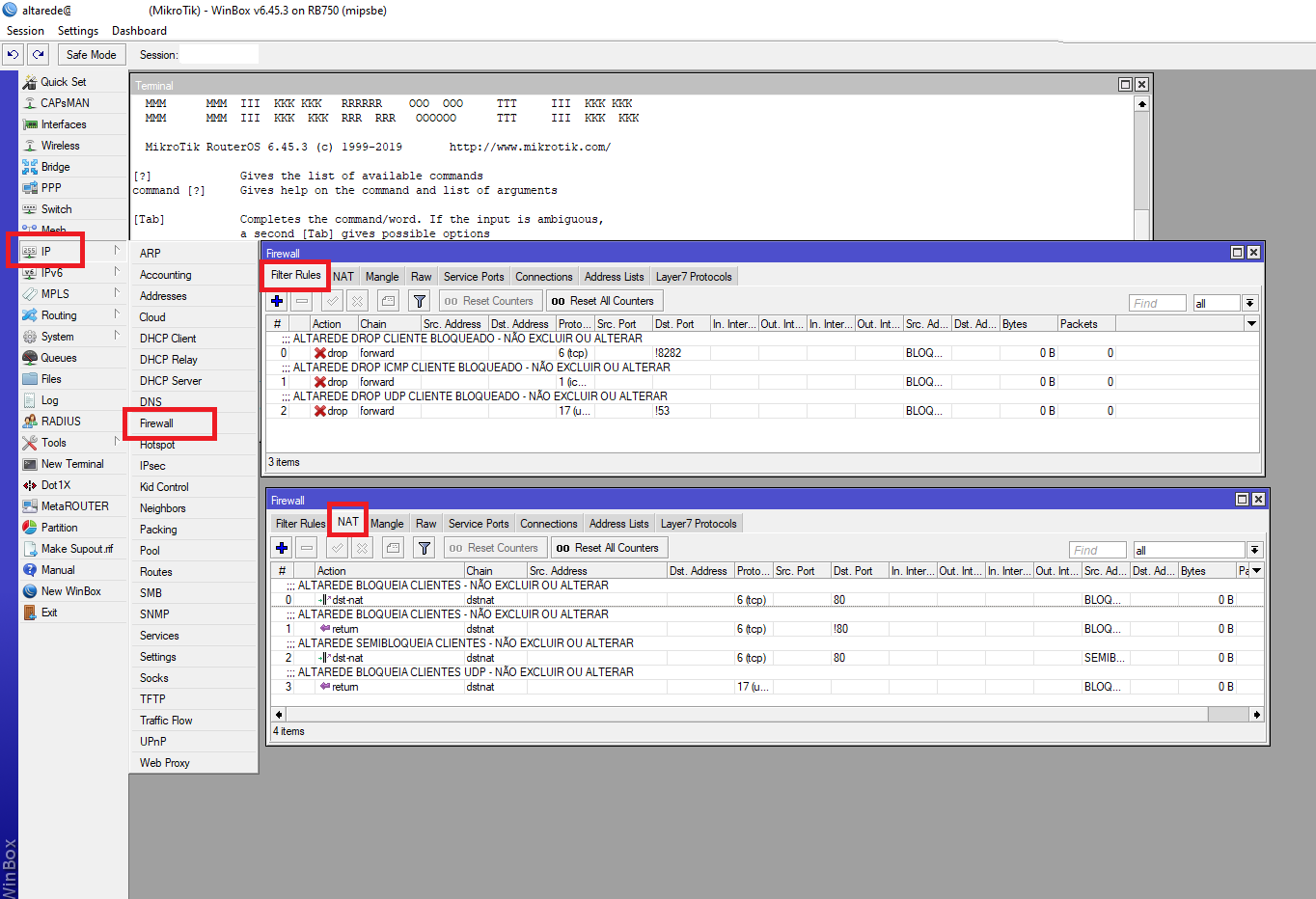
Task: Open column selector dropdown in Filter Rules table
Action: tap(1251, 324)
